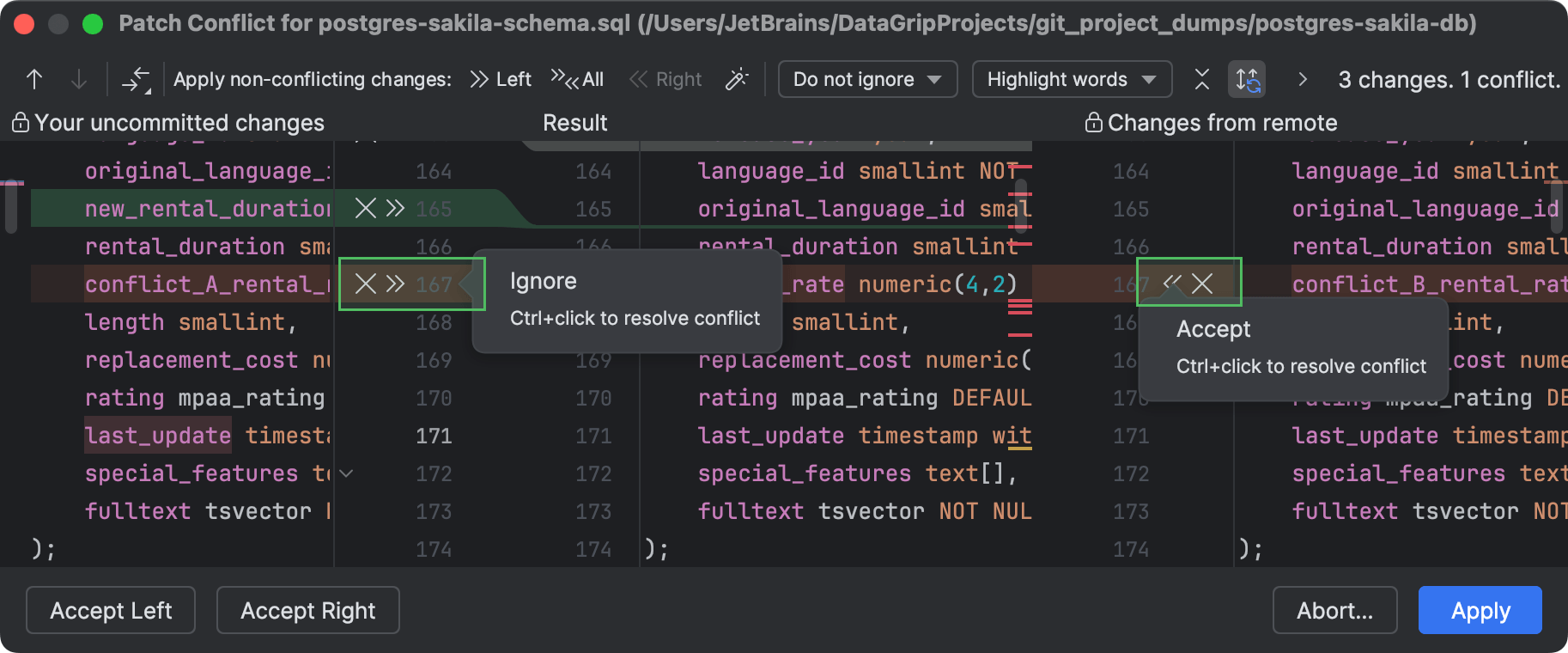This screenshot has height=653, width=1568.
Task: Apply All non-conflicting changes
Action: [577, 80]
